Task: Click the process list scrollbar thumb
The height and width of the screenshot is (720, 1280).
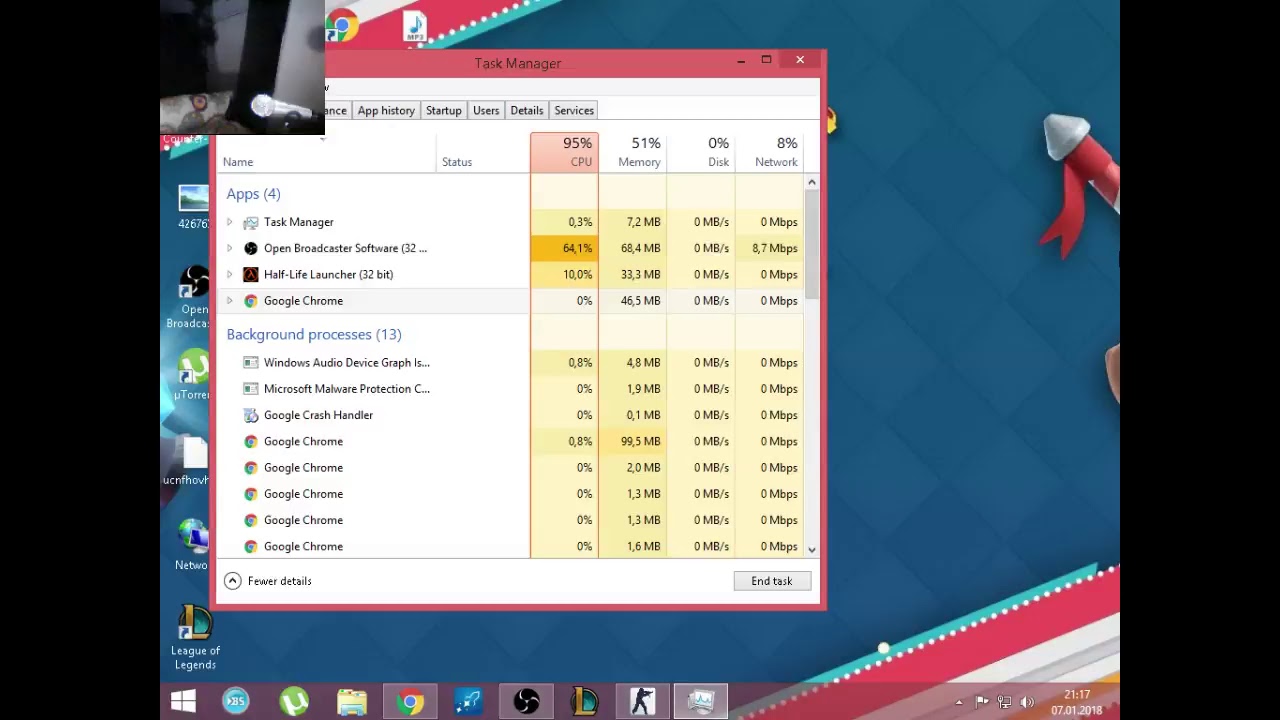Action: pos(812,245)
